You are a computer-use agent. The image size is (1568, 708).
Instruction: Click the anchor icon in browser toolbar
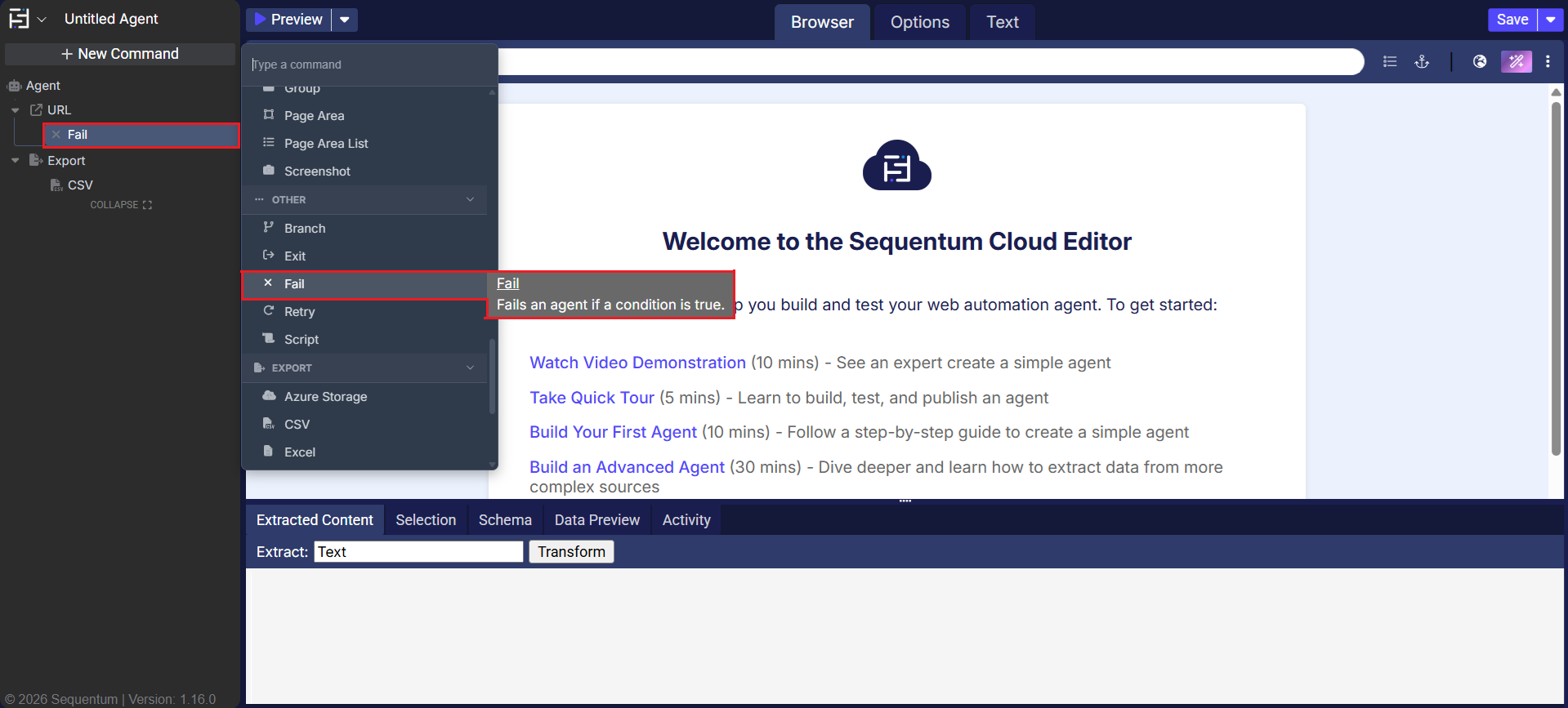pos(1422,62)
